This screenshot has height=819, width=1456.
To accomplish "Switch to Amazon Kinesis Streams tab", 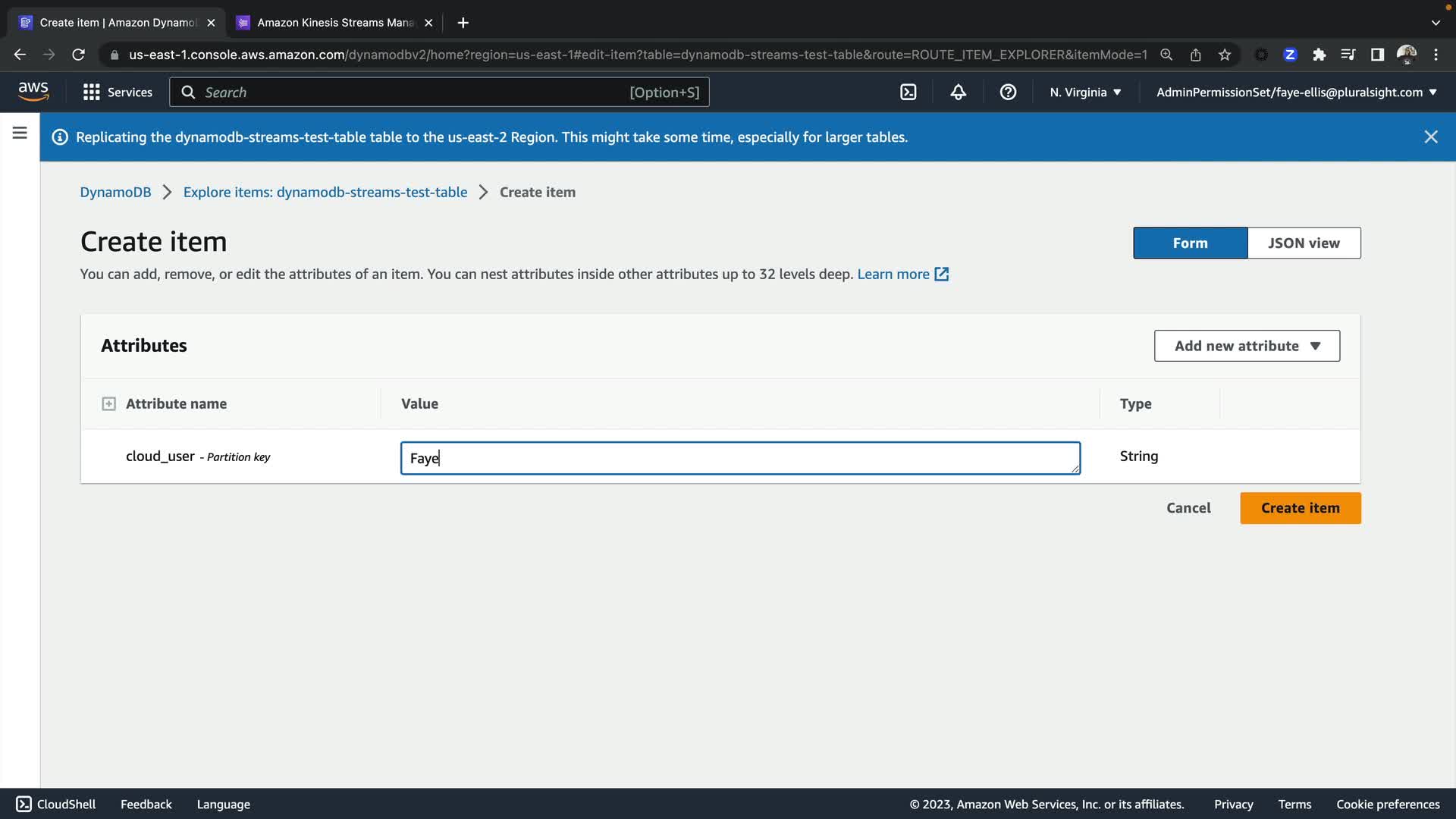I will click(x=334, y=23).
